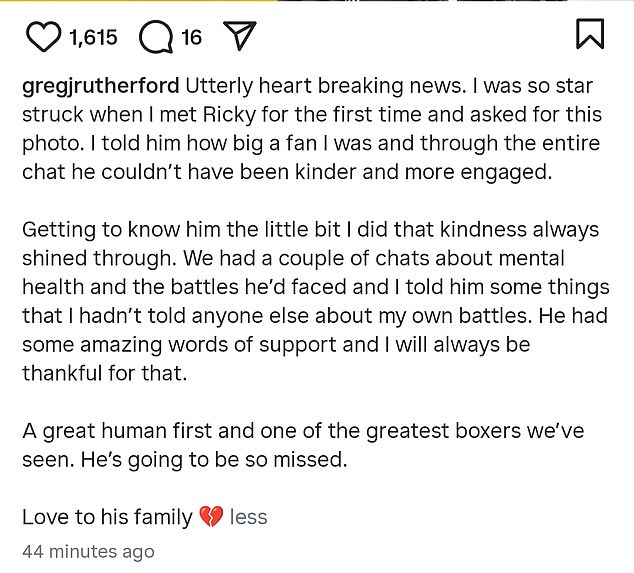Click the word Ricky in the caption
The height and width of the screenshot is (573, 634).
(229, 115)
